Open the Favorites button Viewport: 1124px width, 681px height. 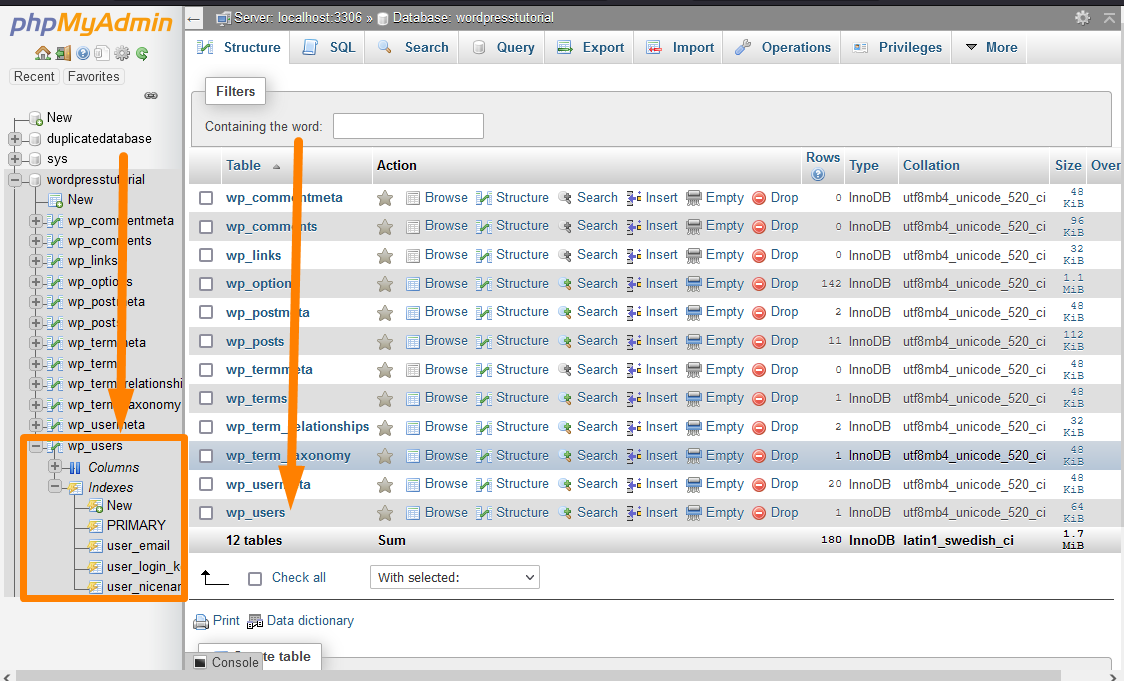point(94,77)
